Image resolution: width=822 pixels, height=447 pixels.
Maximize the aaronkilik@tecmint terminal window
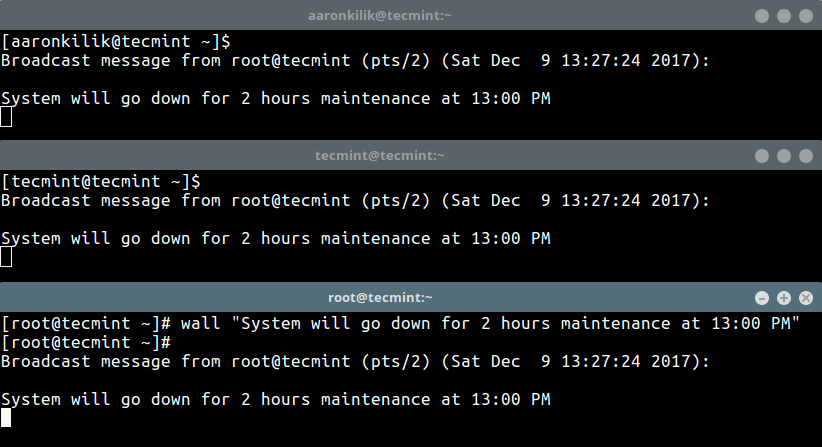coord(783,16)
